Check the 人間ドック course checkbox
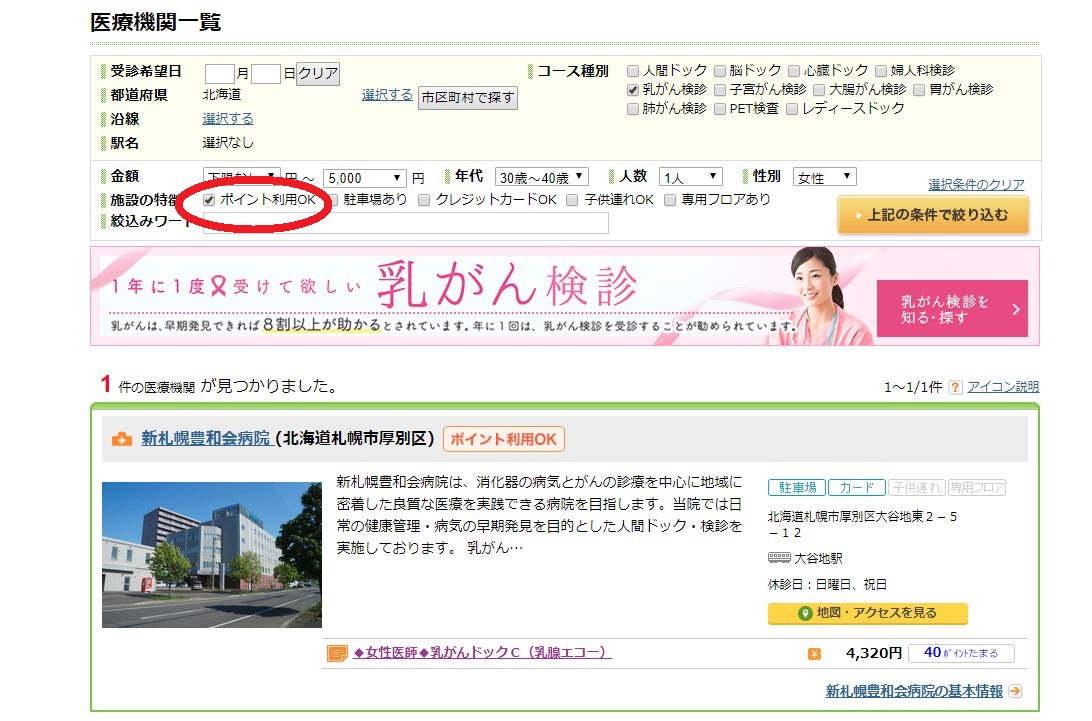This screenshot has width=1092, height=721. [x=633, y=71]
